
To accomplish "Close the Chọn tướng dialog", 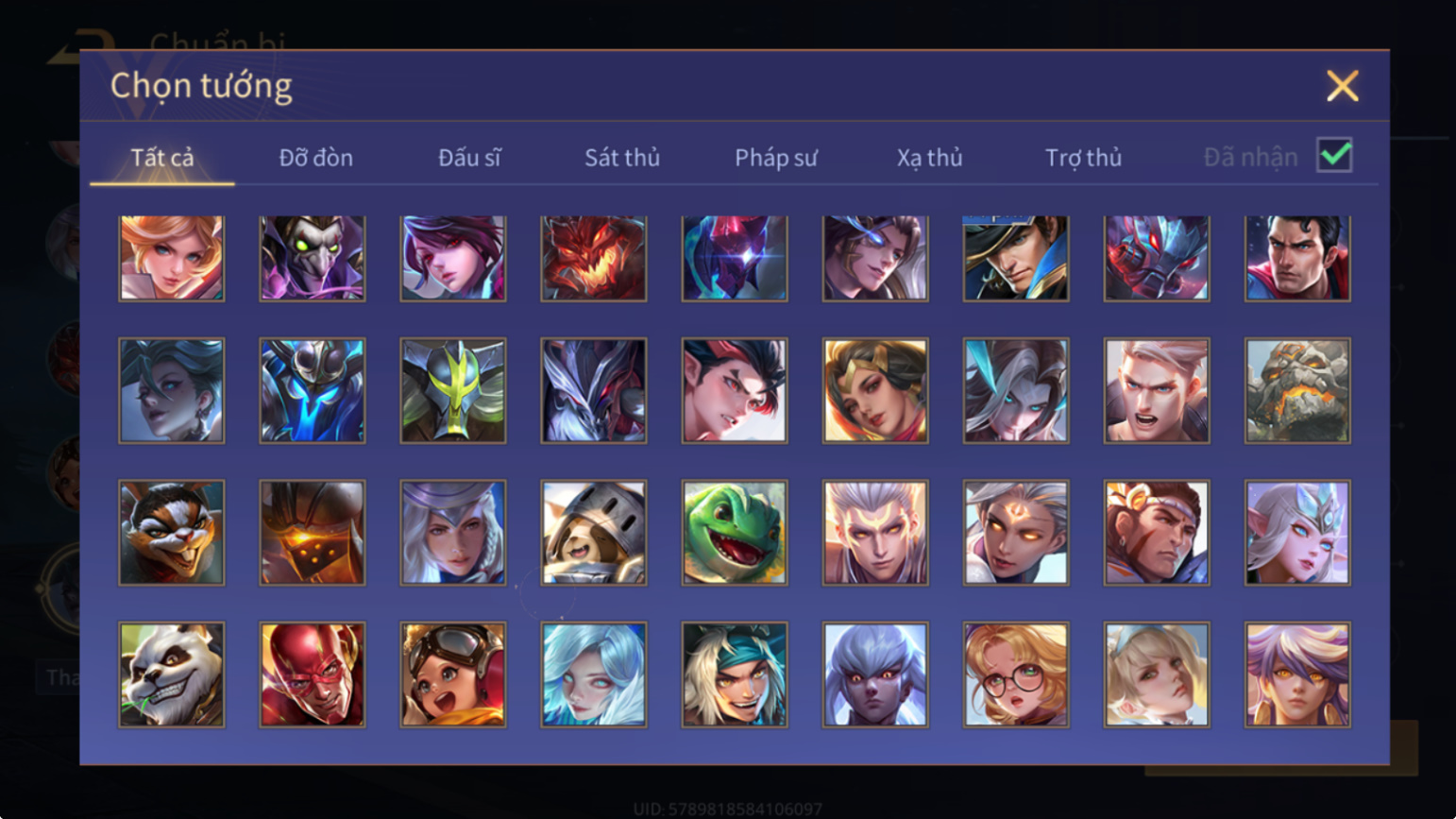I will click(1342, 86).
